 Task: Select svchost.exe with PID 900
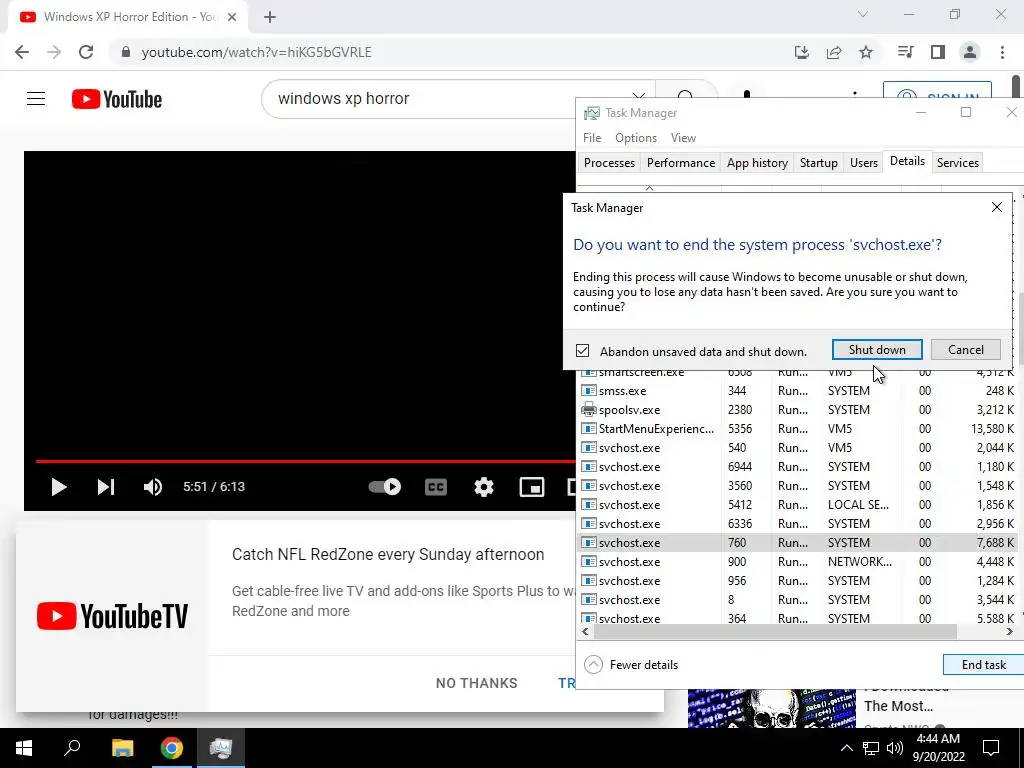pyautogui.click(x=797, y=562)
